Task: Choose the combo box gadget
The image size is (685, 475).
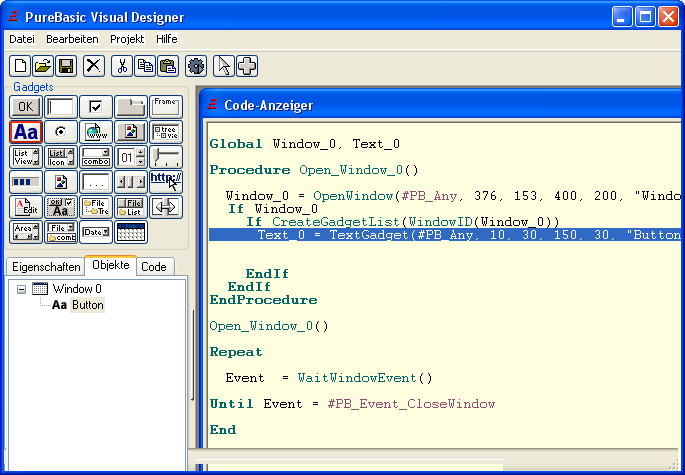Action: coord(96,157)
